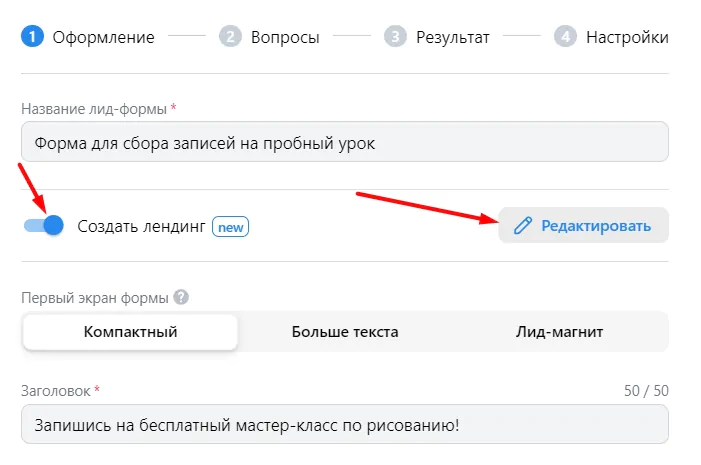Jump to the Настройки step
The height and width of the screenshot is (465, 701).
[x=627, y=37]
